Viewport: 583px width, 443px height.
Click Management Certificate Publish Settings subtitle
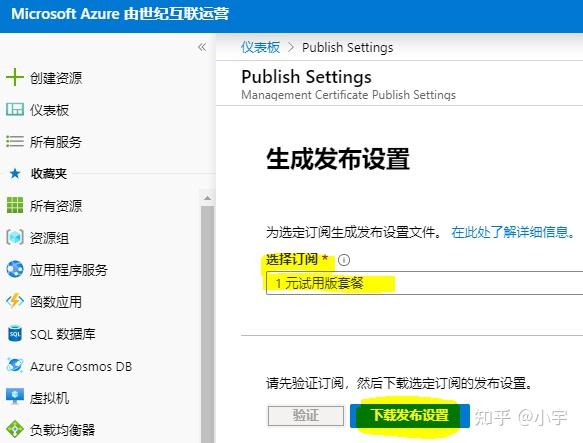pos(348,95)
